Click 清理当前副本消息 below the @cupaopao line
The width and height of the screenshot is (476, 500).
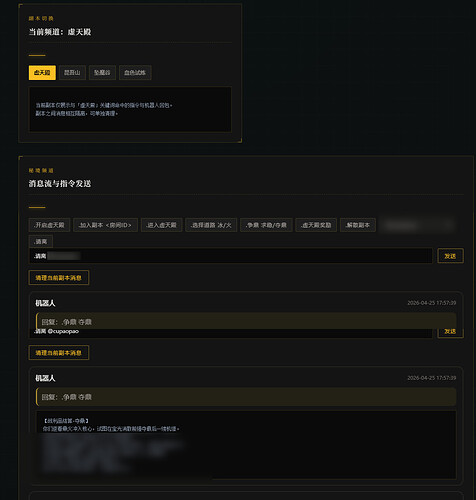59,353
